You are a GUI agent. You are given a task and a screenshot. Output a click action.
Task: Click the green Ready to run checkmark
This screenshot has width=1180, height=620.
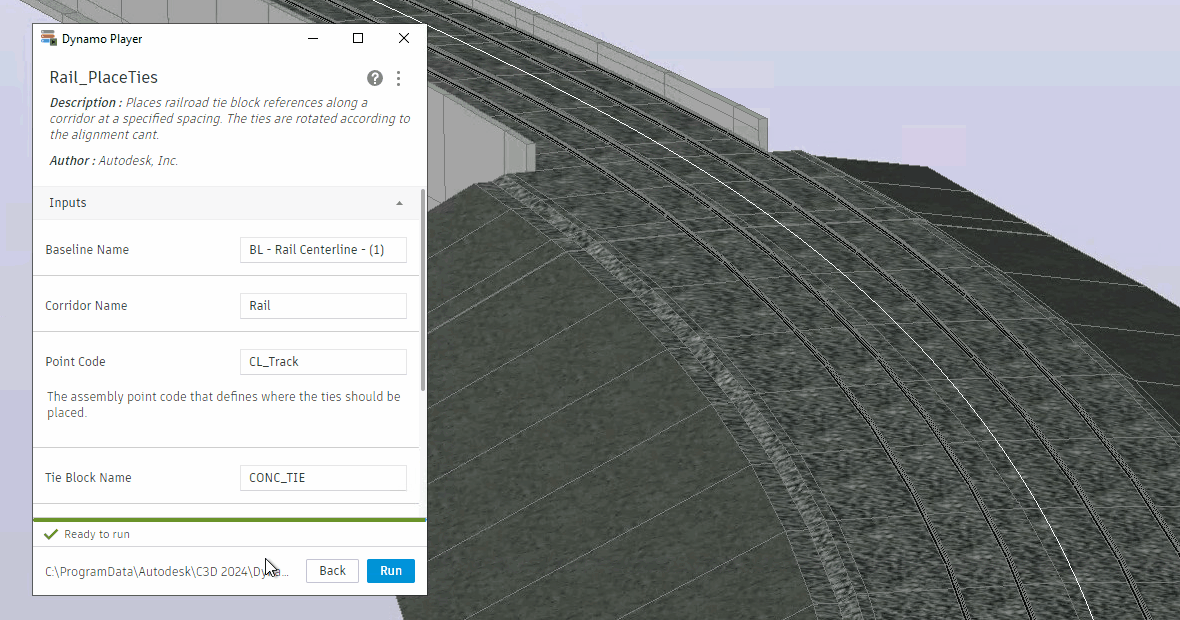51,534
